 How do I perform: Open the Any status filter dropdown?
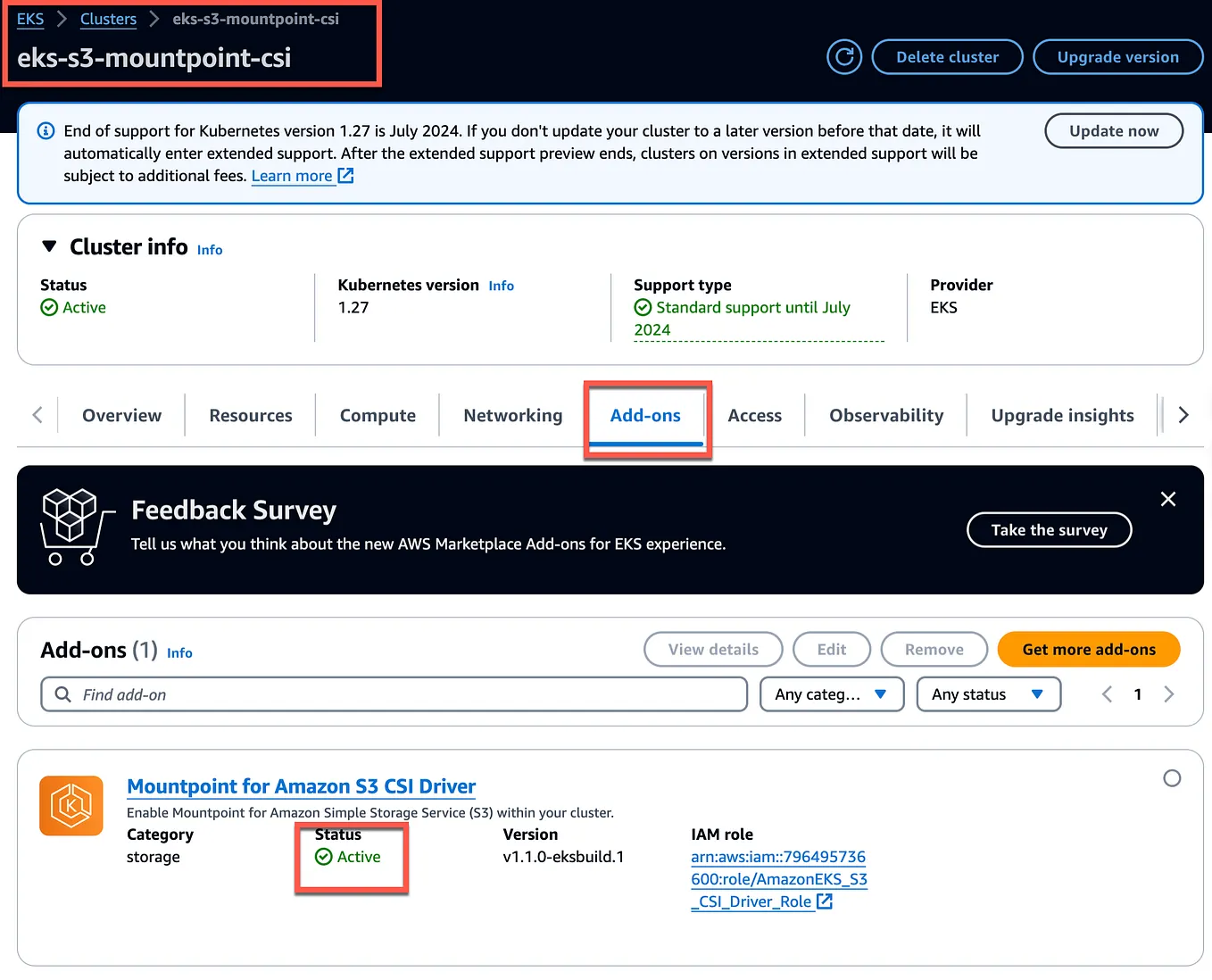tap(988, 693)
